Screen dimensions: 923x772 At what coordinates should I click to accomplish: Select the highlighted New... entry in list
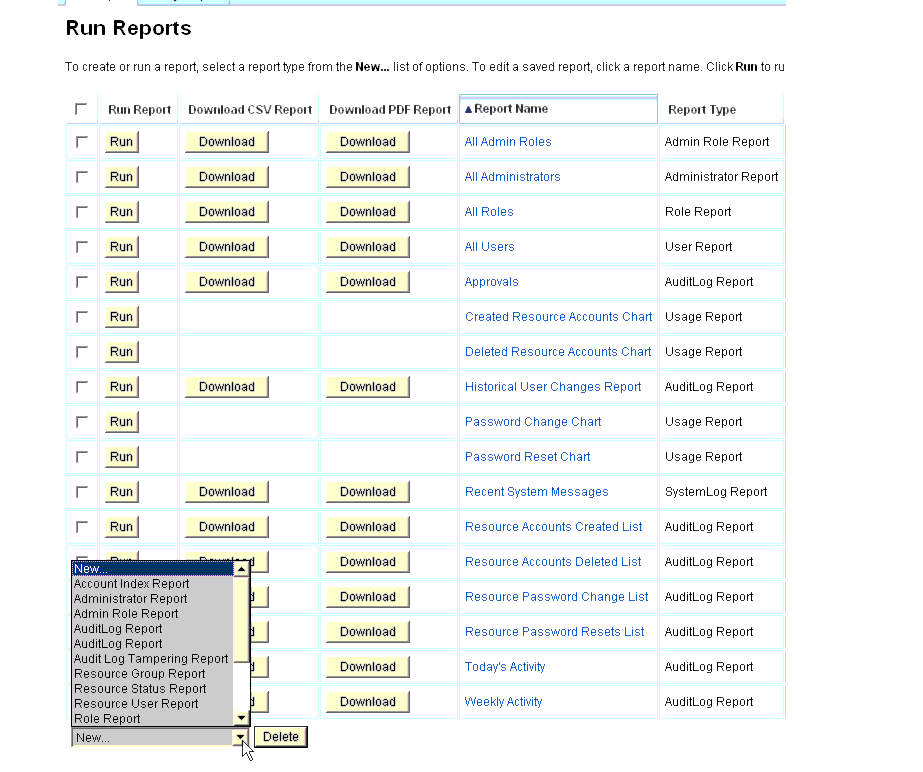153,569
